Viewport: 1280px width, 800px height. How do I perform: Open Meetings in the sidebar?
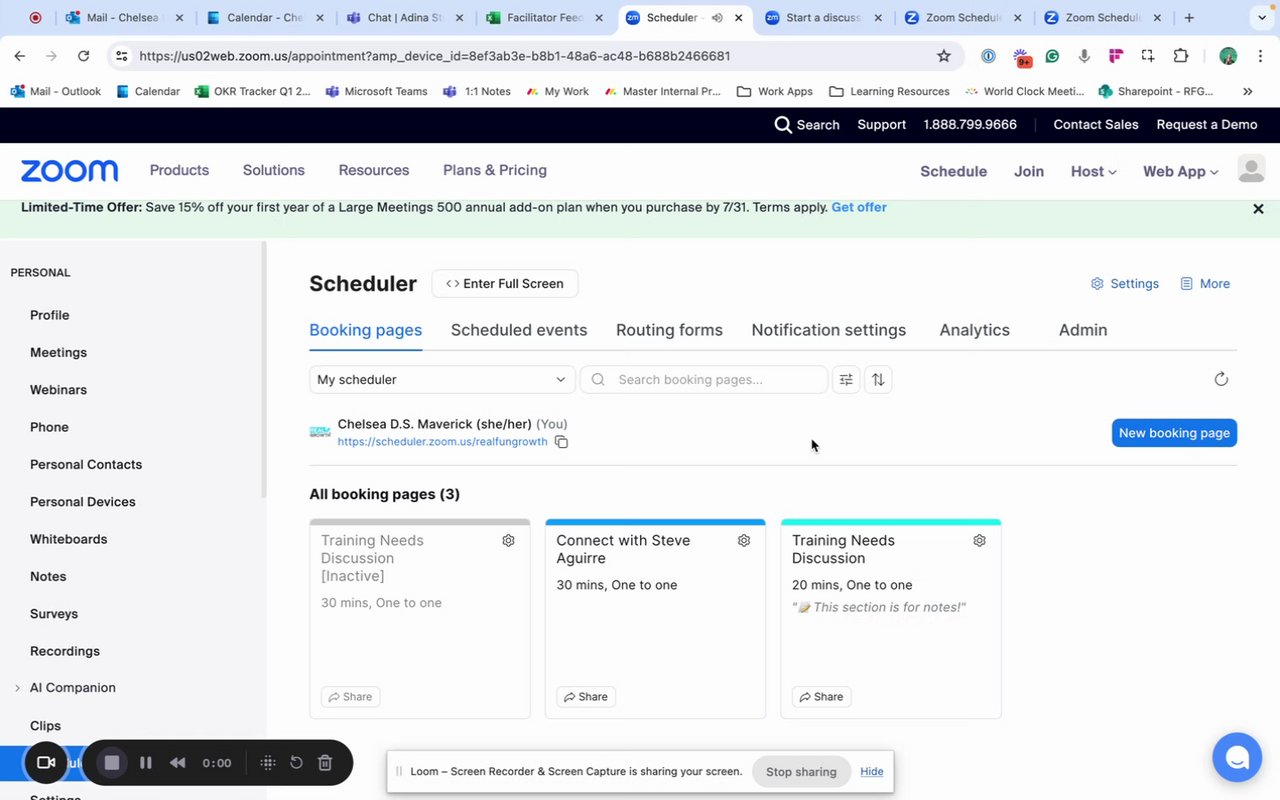coord(58,352)
